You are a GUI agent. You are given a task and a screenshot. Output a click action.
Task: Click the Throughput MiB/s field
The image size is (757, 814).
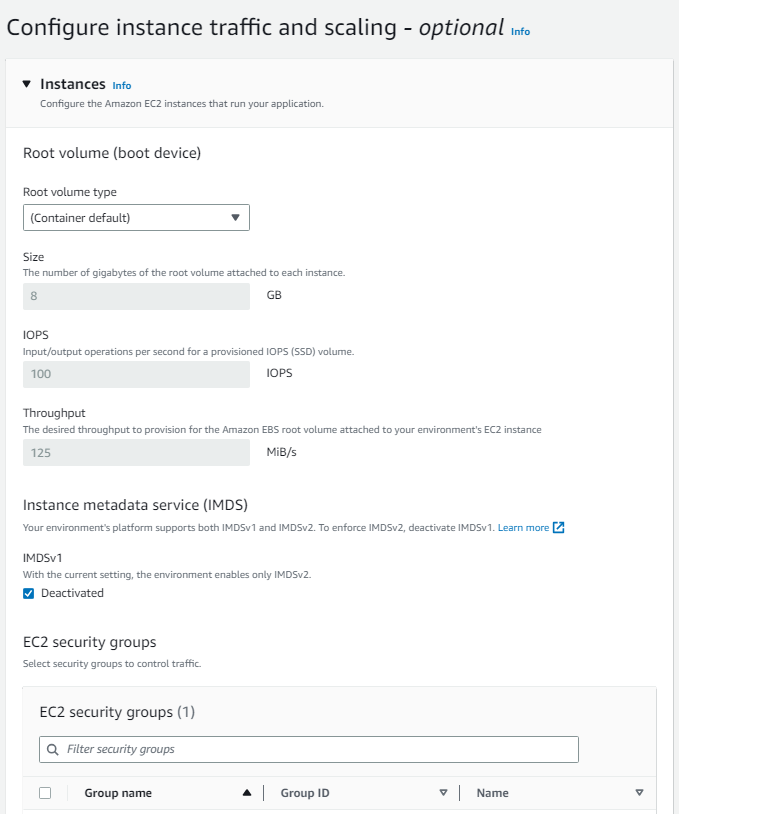point(136,452)
